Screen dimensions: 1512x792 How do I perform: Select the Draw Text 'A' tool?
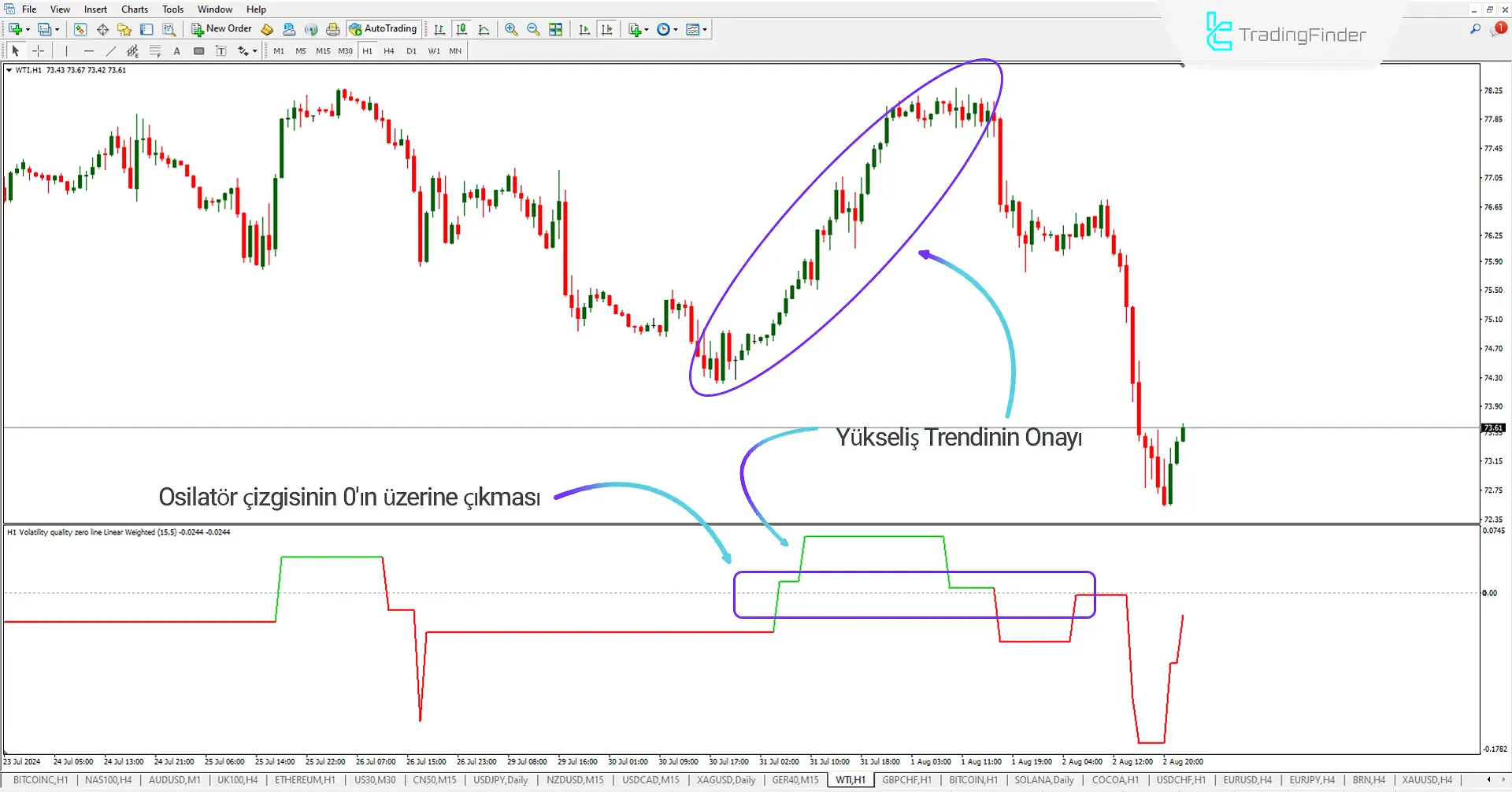click(x=177, y=51)
